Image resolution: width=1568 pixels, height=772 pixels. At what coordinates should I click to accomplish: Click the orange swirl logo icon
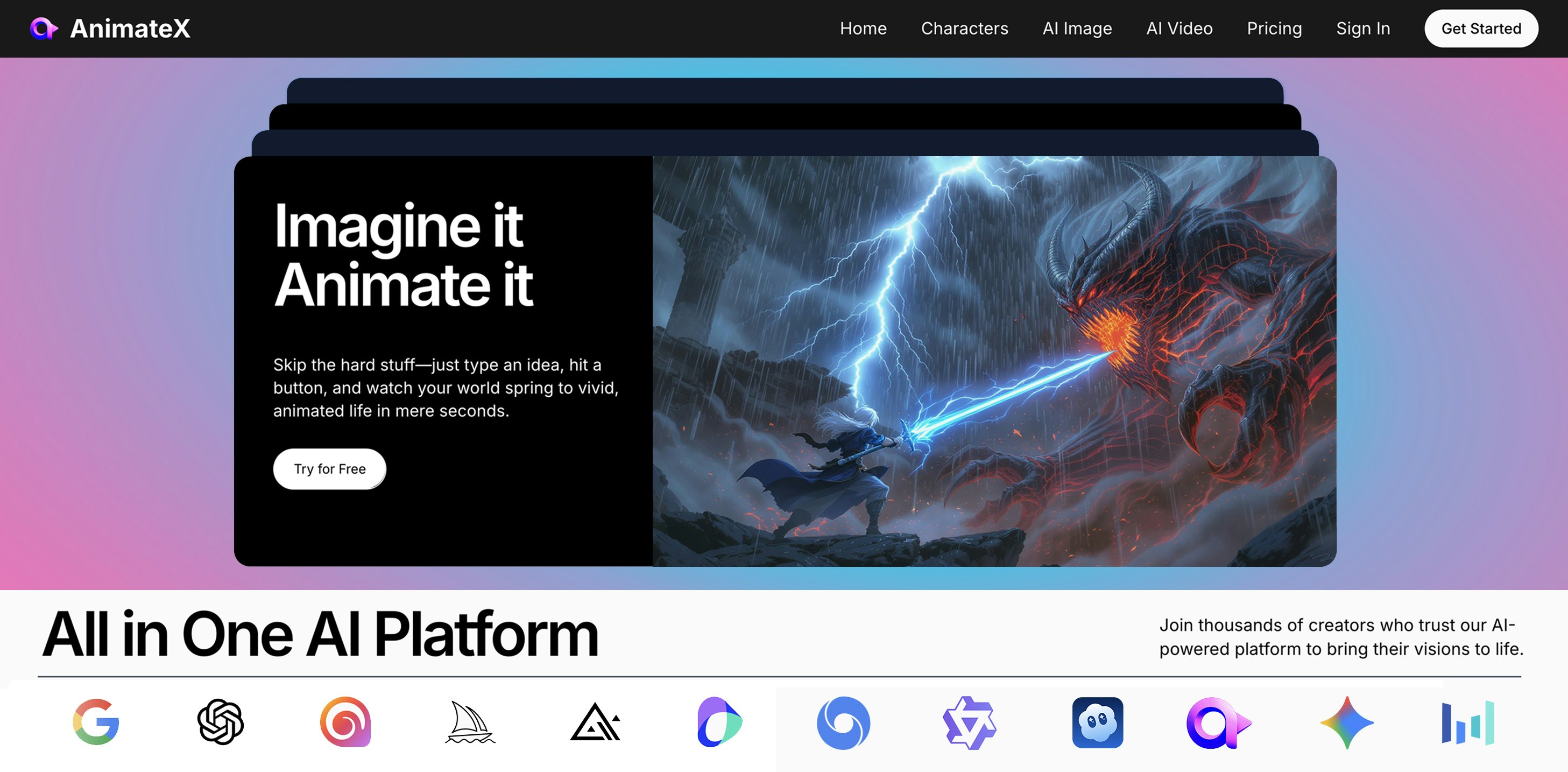pos(345,722)
